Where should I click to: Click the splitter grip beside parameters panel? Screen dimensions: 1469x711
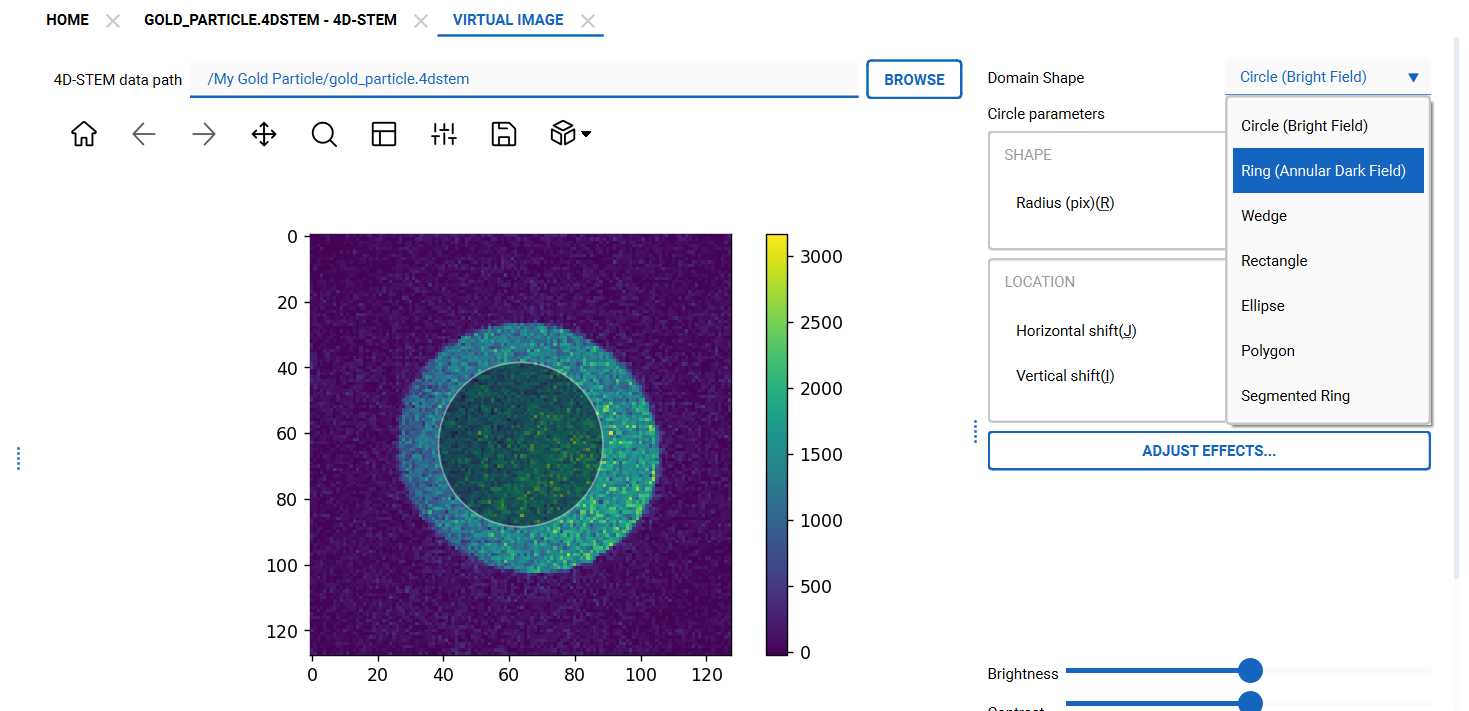976,431
